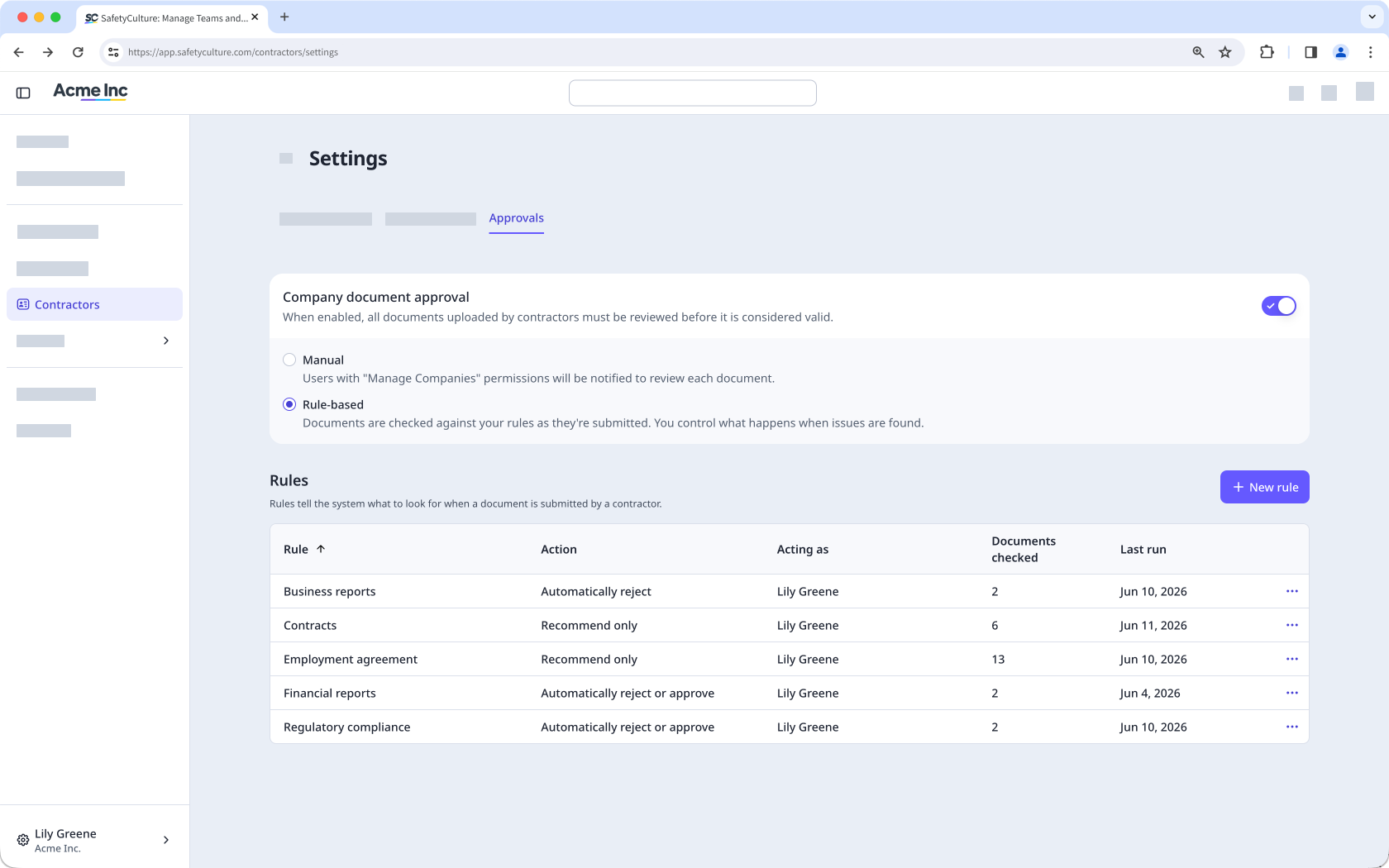Click the Last run column header

pyautogui.click(x=1143, y=549)
